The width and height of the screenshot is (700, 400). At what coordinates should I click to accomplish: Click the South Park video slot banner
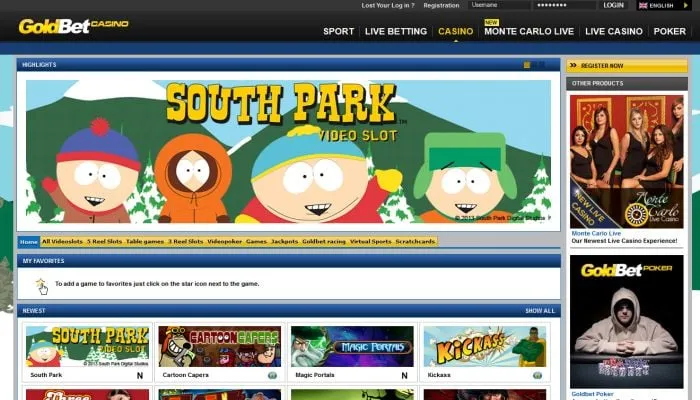click(x=288, y=151)
